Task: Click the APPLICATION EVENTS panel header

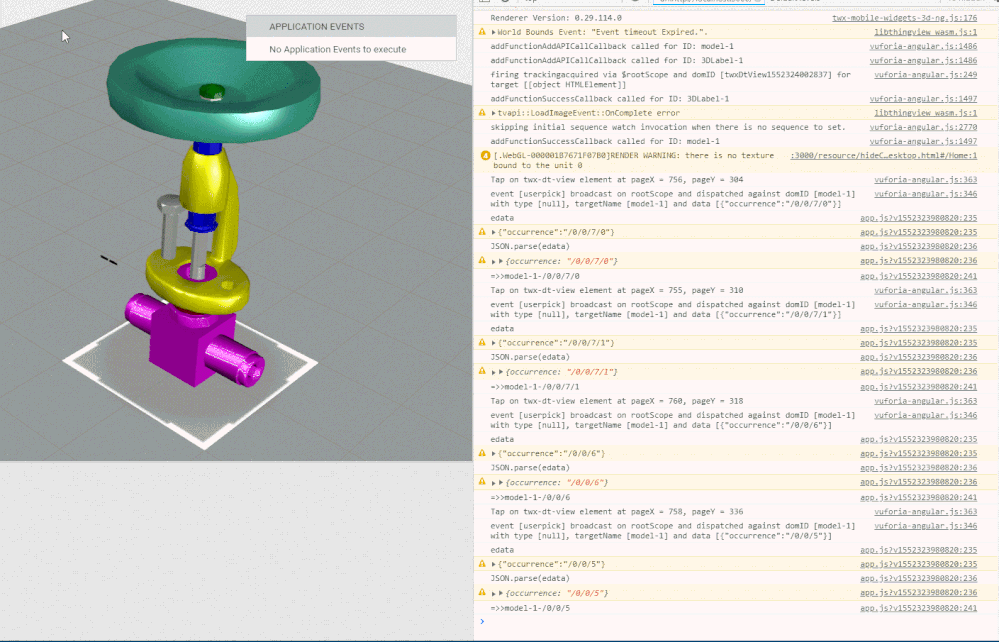Action: [351, 27]
